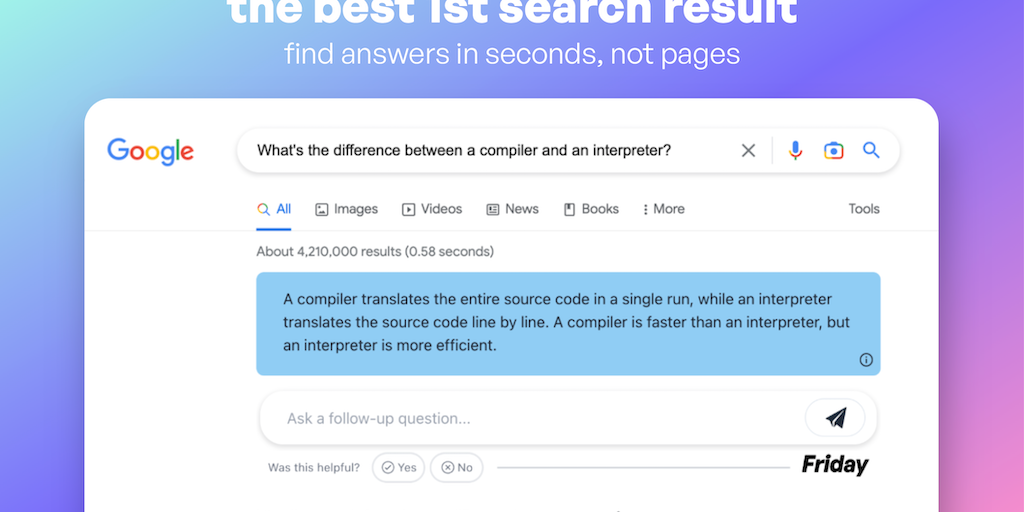Image resolution: width=1024 pixels, height=512 pixels.
Task: Click the Friday logo
Action: tap(835, 465)
